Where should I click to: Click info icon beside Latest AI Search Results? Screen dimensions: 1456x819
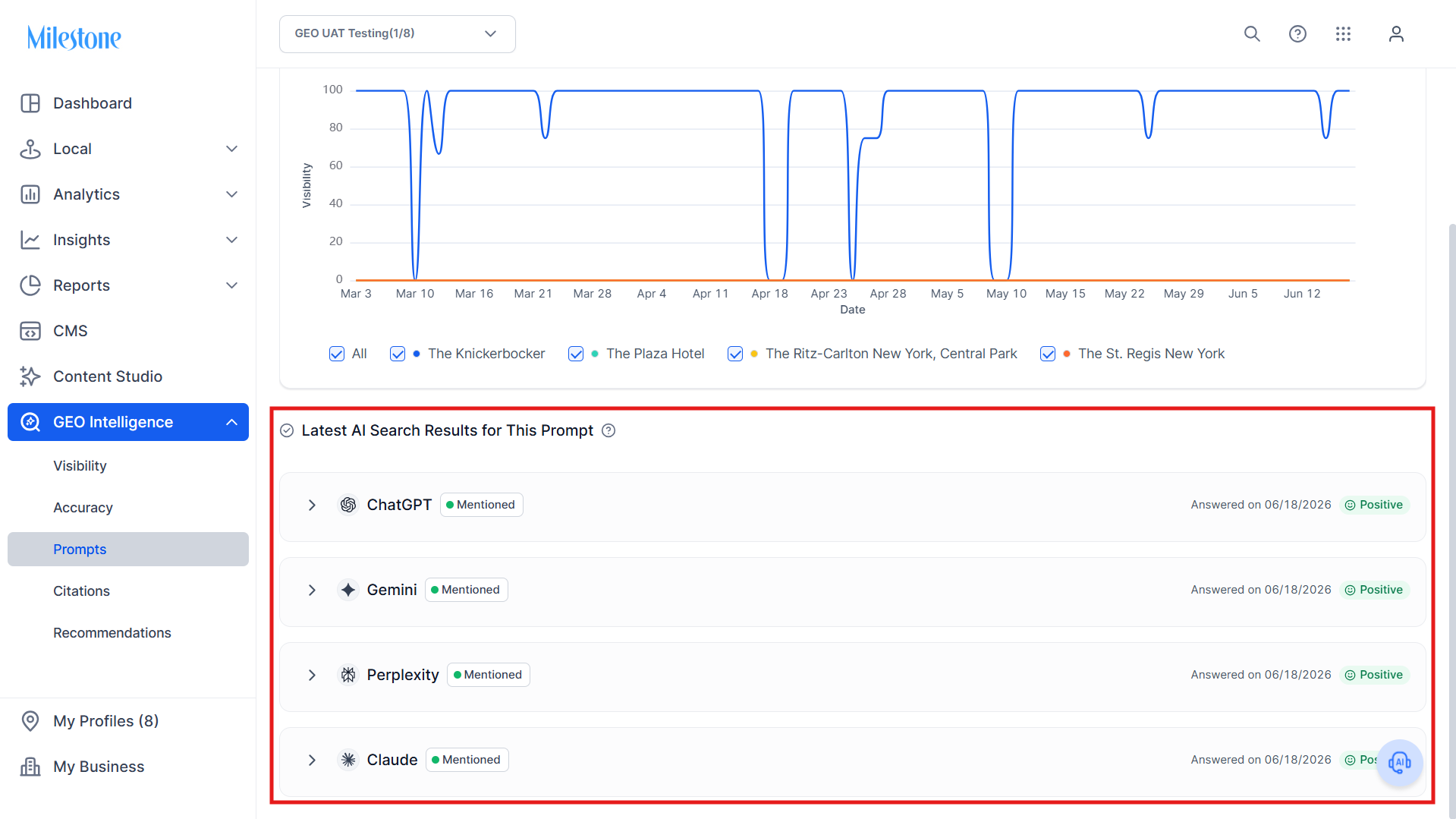[609, 430]
